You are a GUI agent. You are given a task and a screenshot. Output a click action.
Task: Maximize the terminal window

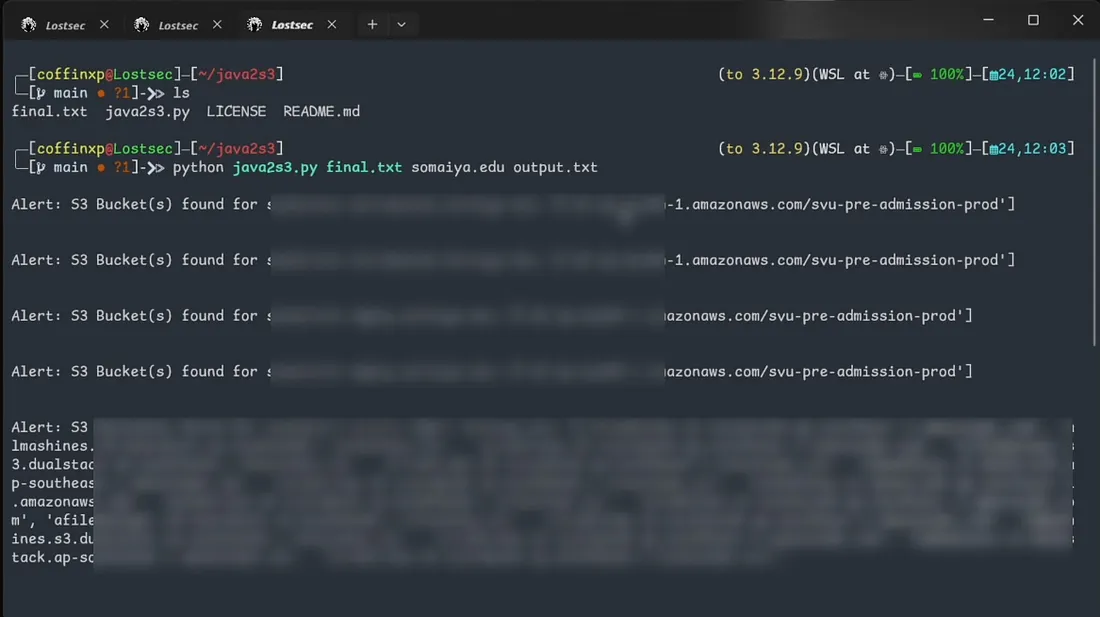point(1033,20)
